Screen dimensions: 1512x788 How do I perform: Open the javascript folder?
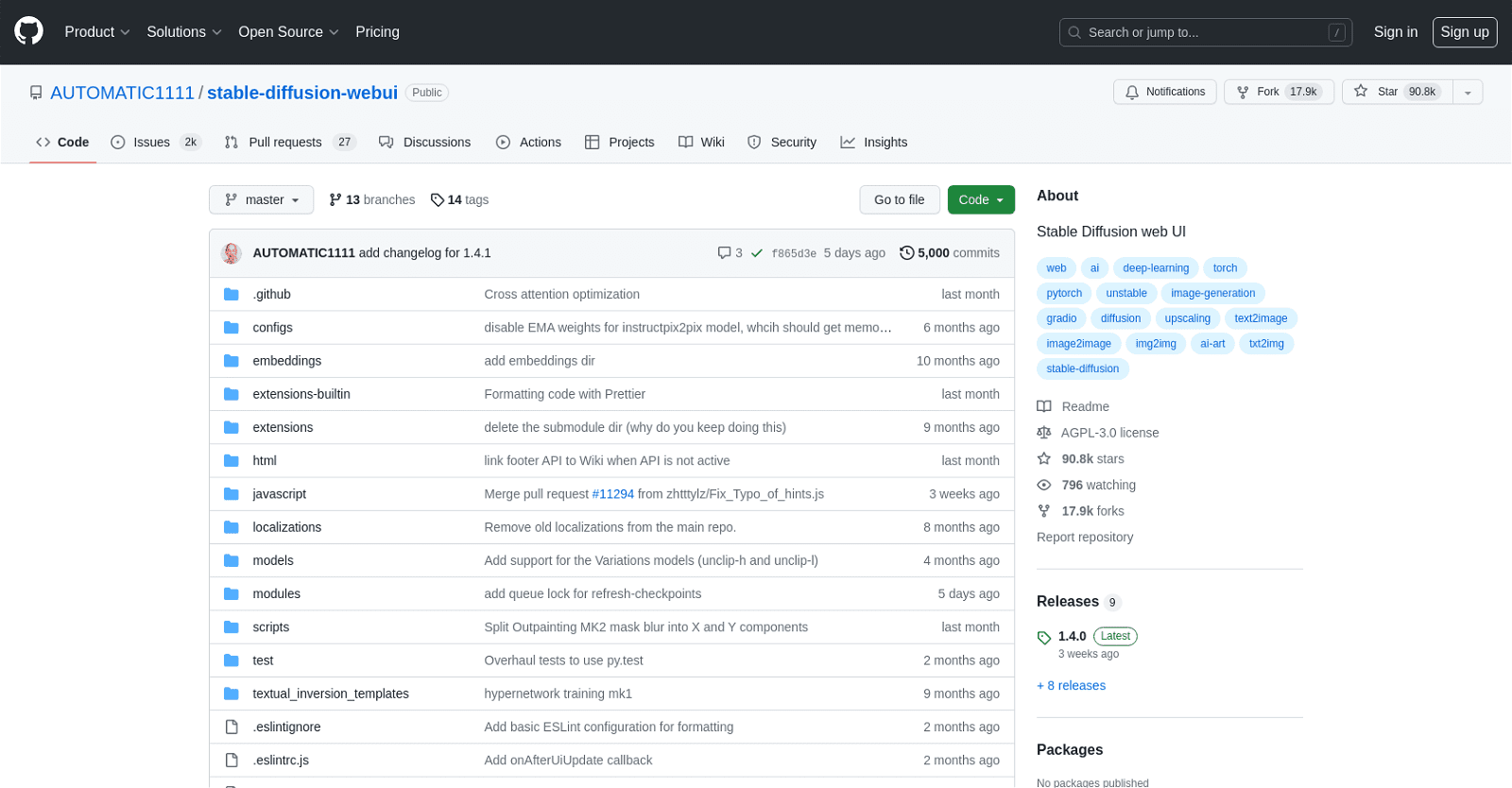pyautogui.click(x=279, y=494)
